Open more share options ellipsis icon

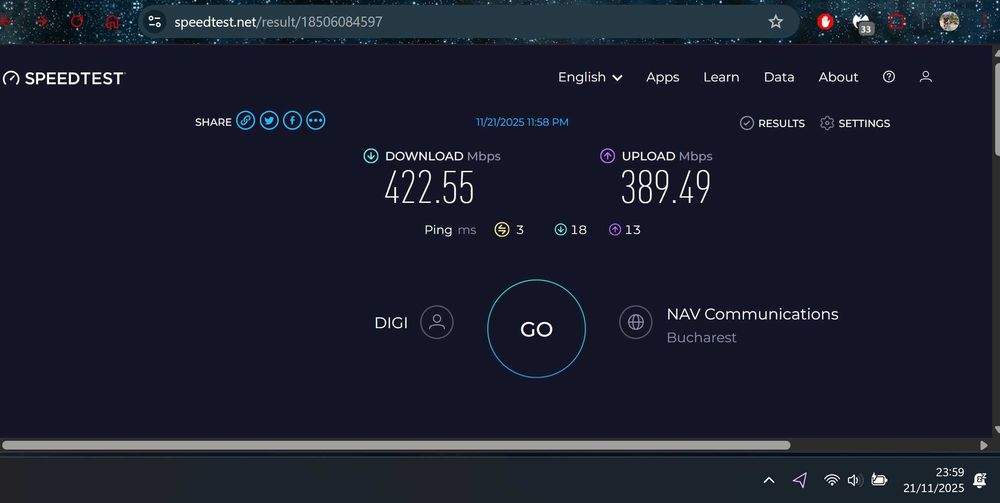point(316,120)
